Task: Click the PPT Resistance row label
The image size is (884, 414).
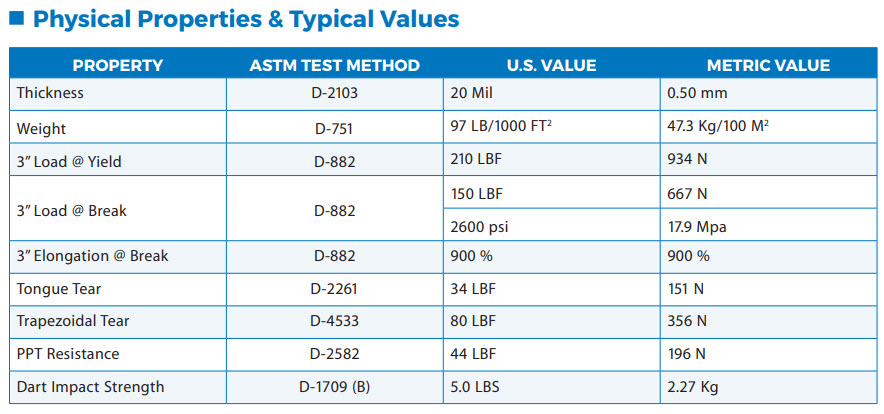Action: pyautogui.click(x=68, y=354)
